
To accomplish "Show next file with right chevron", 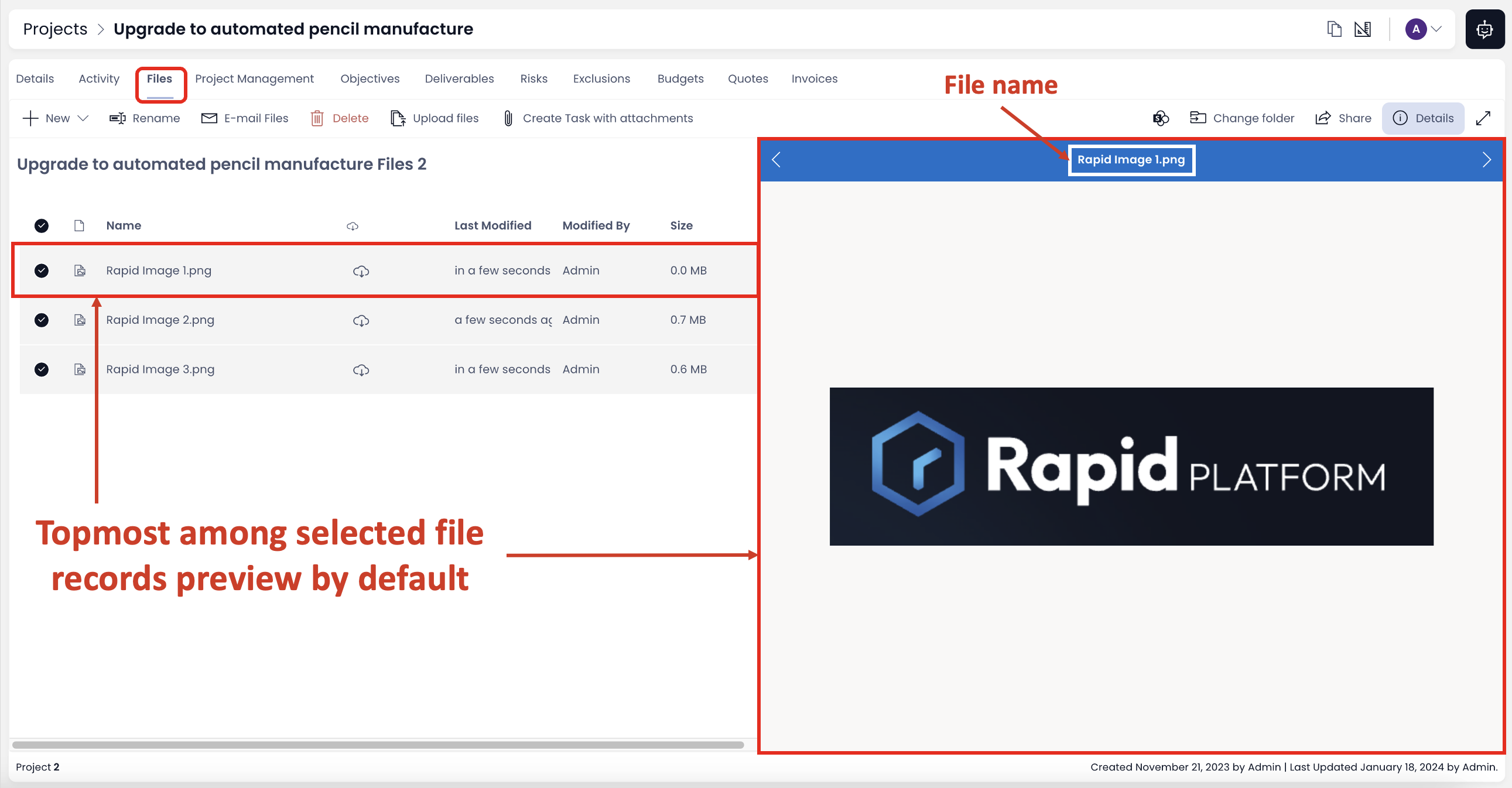I will tap(1486, 160).
